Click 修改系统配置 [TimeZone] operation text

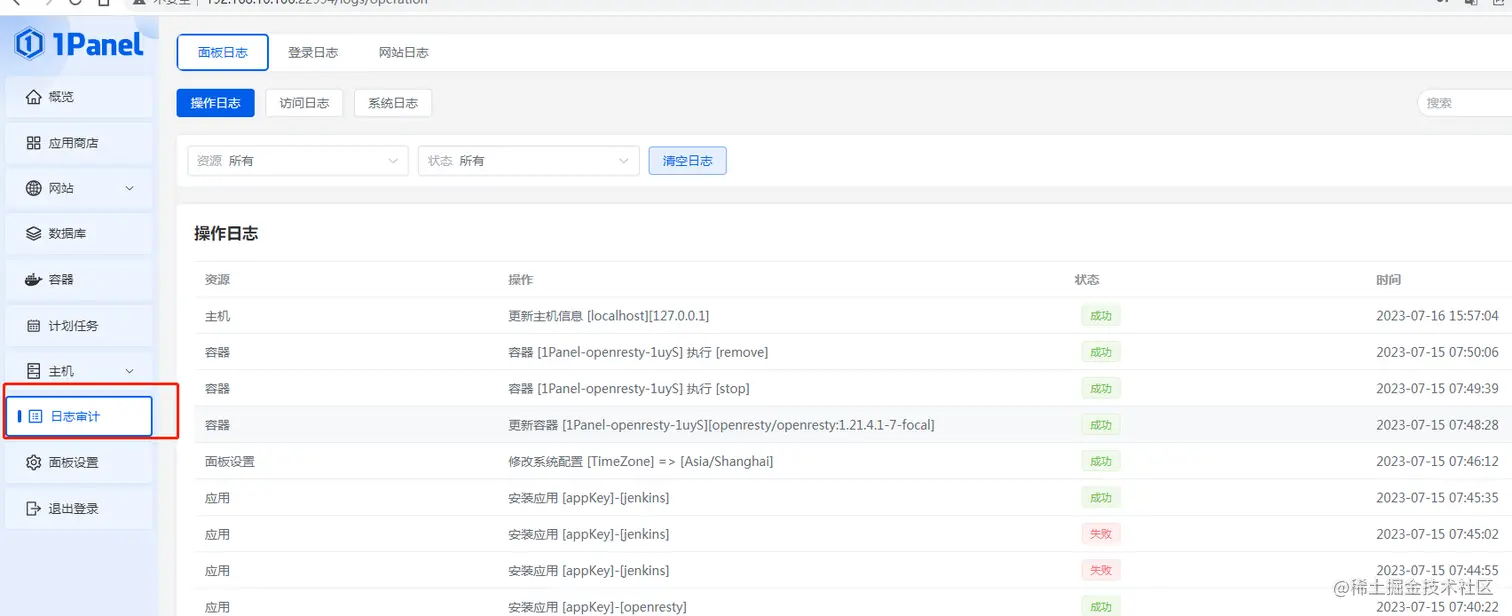(641, 461)
